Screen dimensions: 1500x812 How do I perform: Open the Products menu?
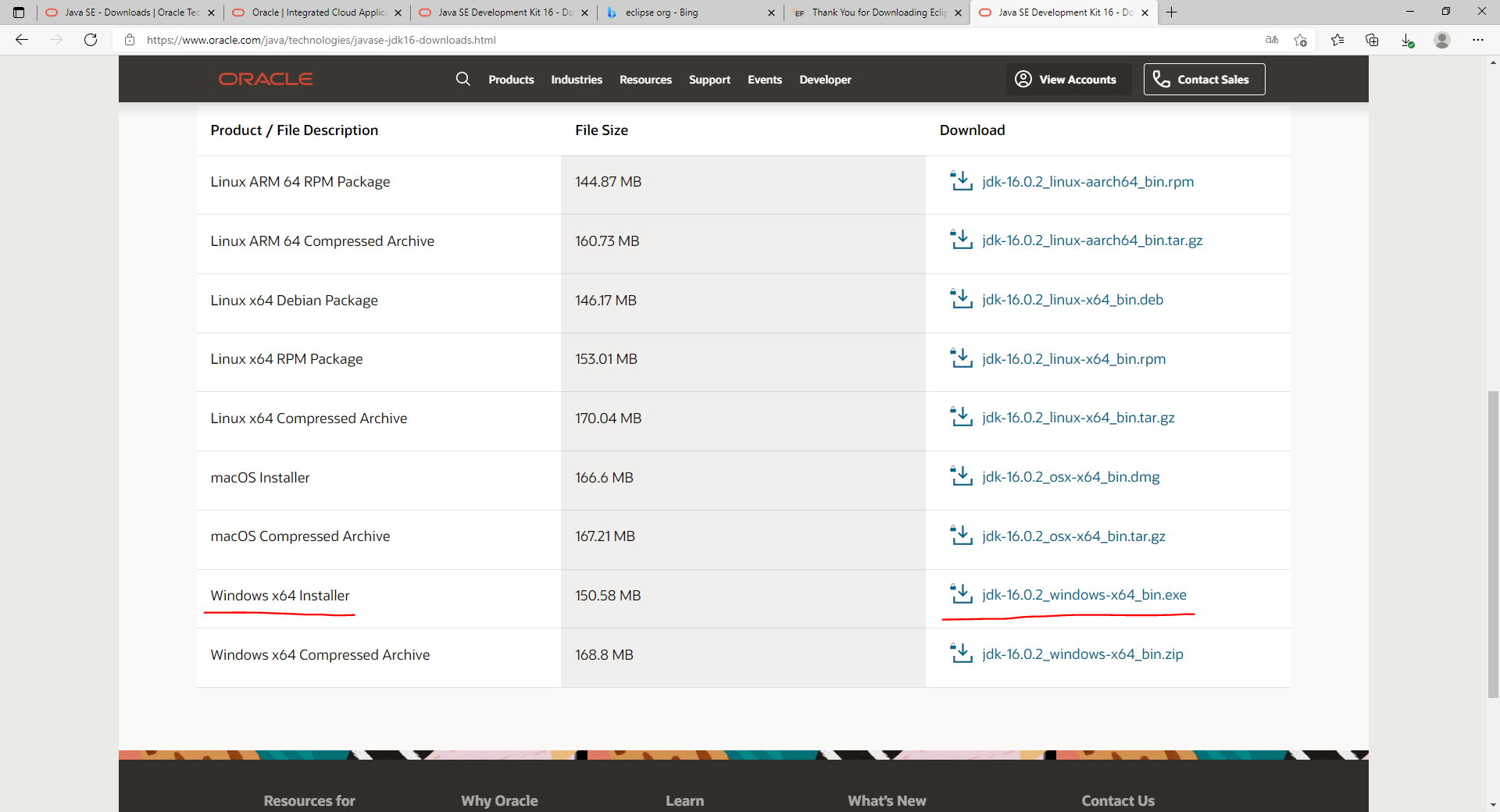(x=511, y=80)
